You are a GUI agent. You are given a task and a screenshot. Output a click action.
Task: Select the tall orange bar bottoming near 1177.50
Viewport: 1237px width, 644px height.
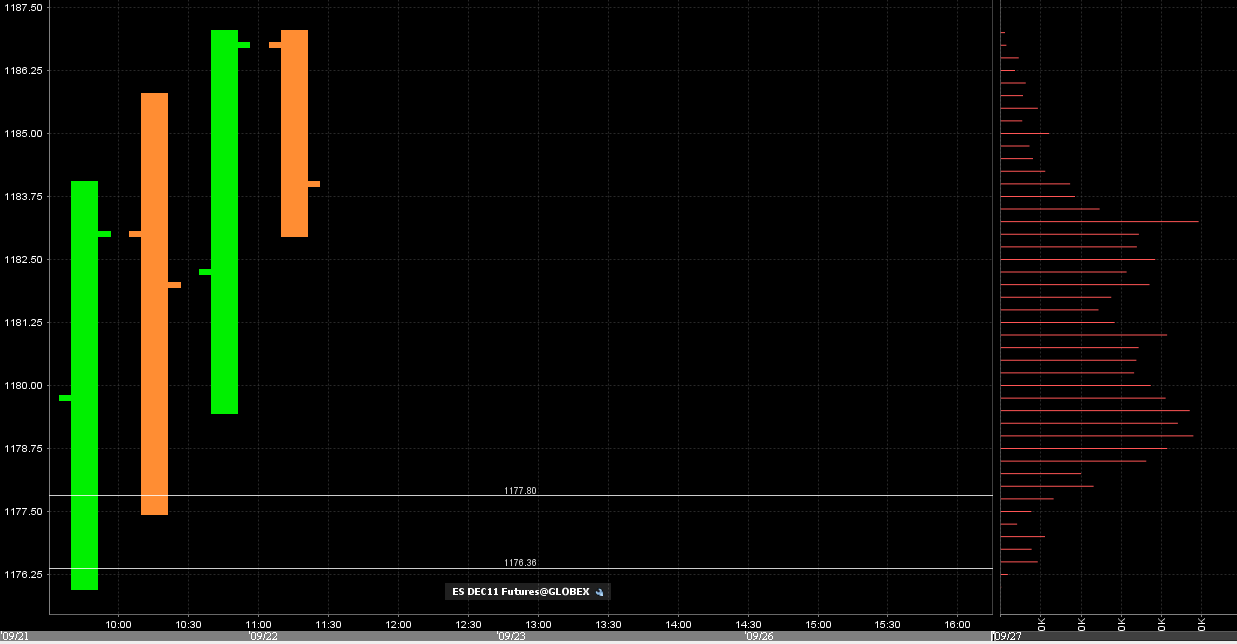[154, 304]
